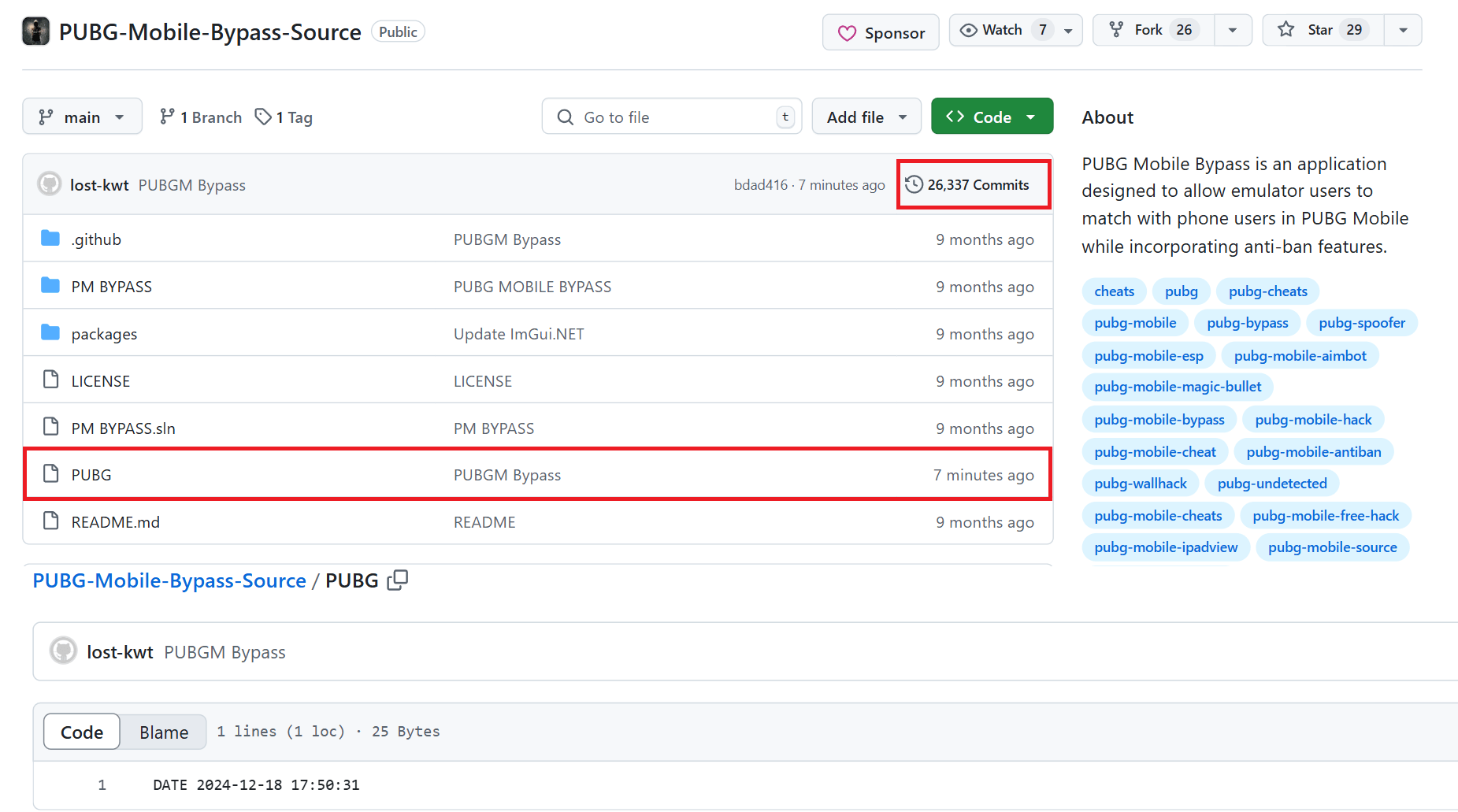Click the Star icon to star the repo
Viewport: 1458px width, 812px height.
click(1285, 29)
